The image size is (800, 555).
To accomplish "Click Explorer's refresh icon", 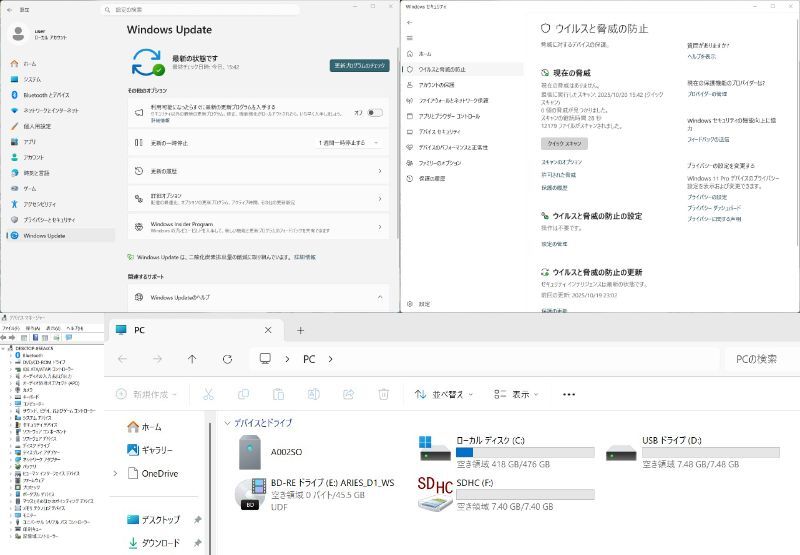I will coord(228,359).
